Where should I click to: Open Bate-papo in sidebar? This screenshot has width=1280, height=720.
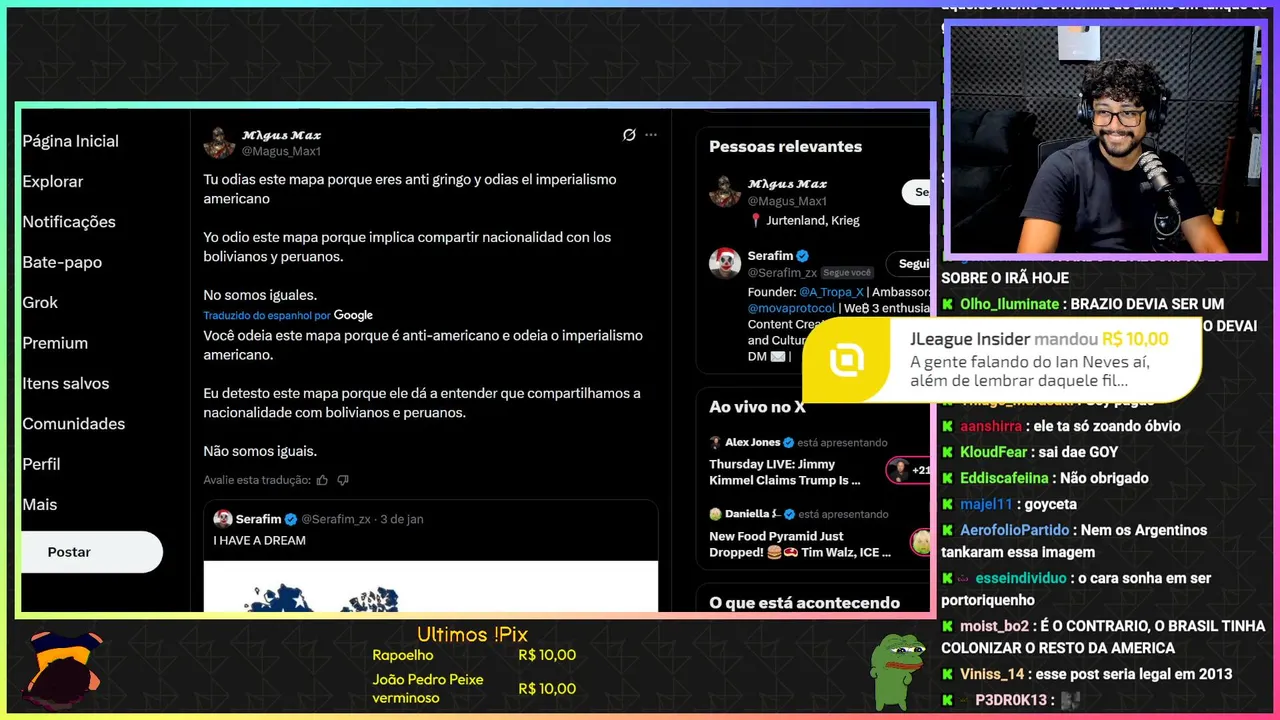pos(62,262)
